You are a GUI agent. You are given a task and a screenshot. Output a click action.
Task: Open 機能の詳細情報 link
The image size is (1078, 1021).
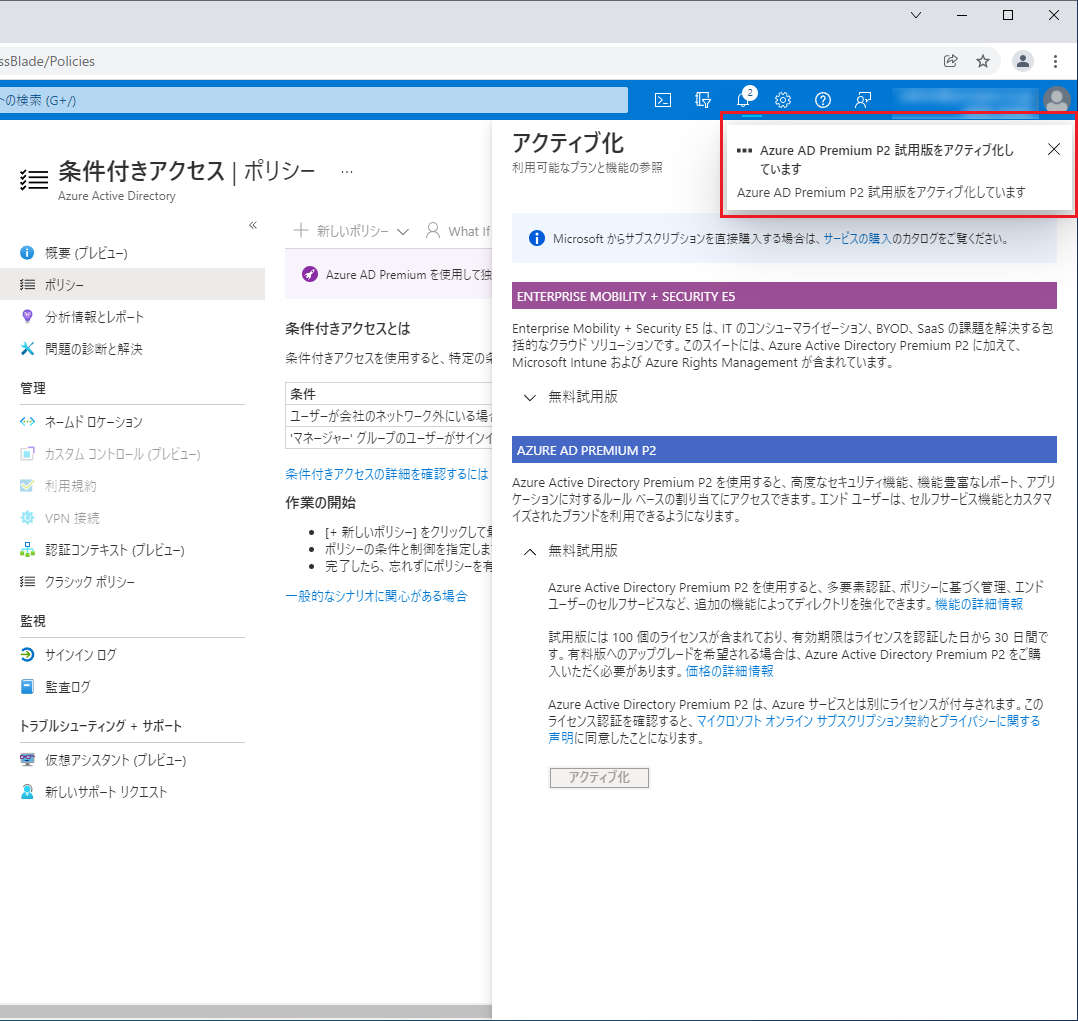tap(979, 604)
